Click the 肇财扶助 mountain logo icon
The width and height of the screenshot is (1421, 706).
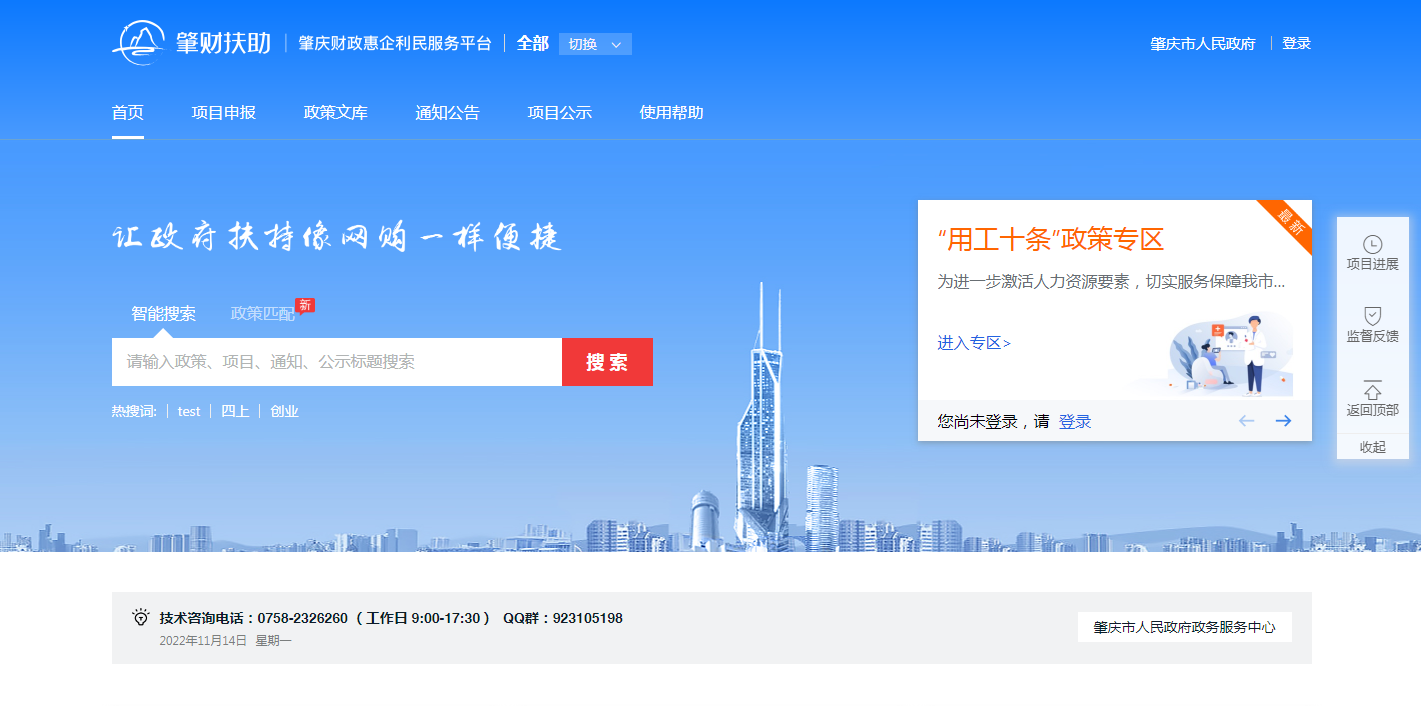pyautogui.click(x=139, y=43)
